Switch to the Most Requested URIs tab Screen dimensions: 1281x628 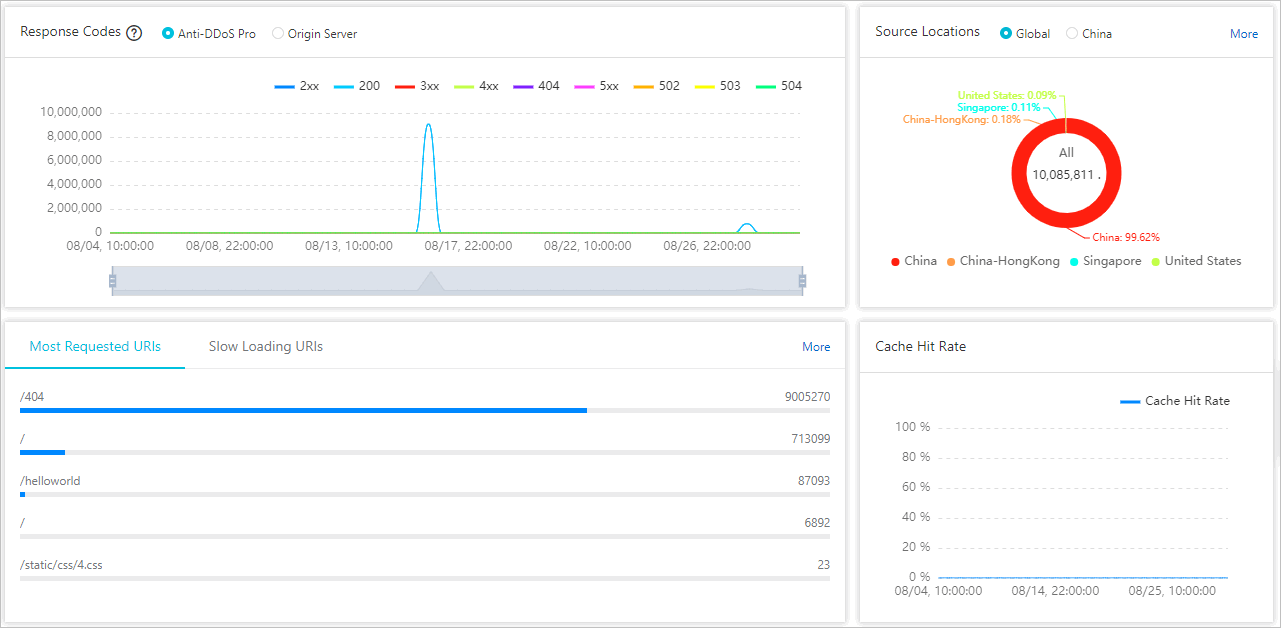95,347
